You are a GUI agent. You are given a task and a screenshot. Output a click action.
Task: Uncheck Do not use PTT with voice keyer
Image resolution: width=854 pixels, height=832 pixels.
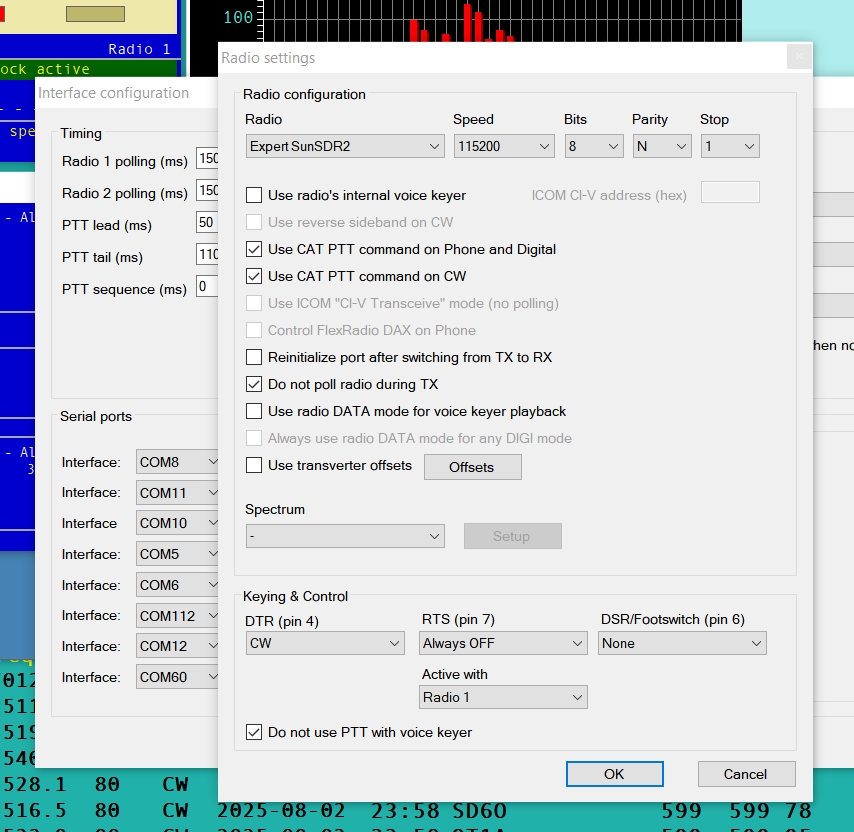click(254, 733)
